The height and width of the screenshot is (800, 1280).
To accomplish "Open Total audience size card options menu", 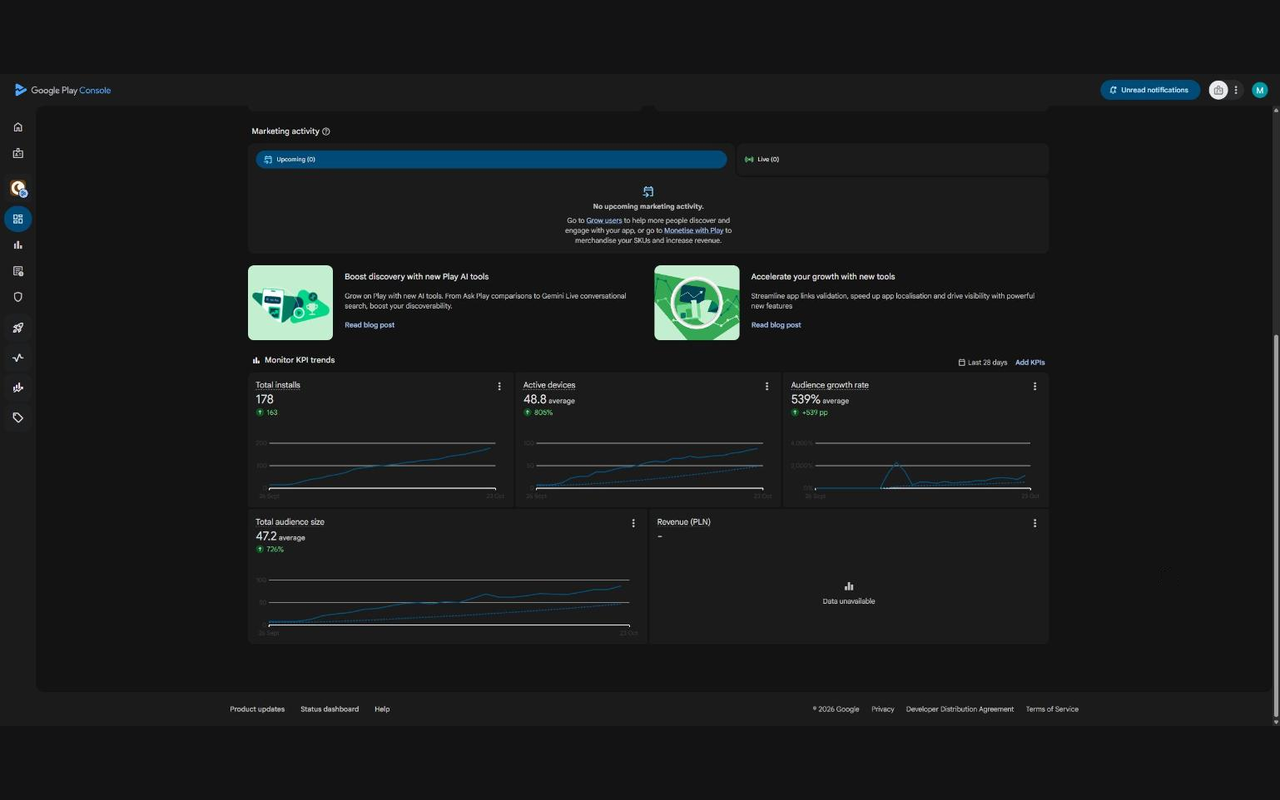I will tap(633, 523).
